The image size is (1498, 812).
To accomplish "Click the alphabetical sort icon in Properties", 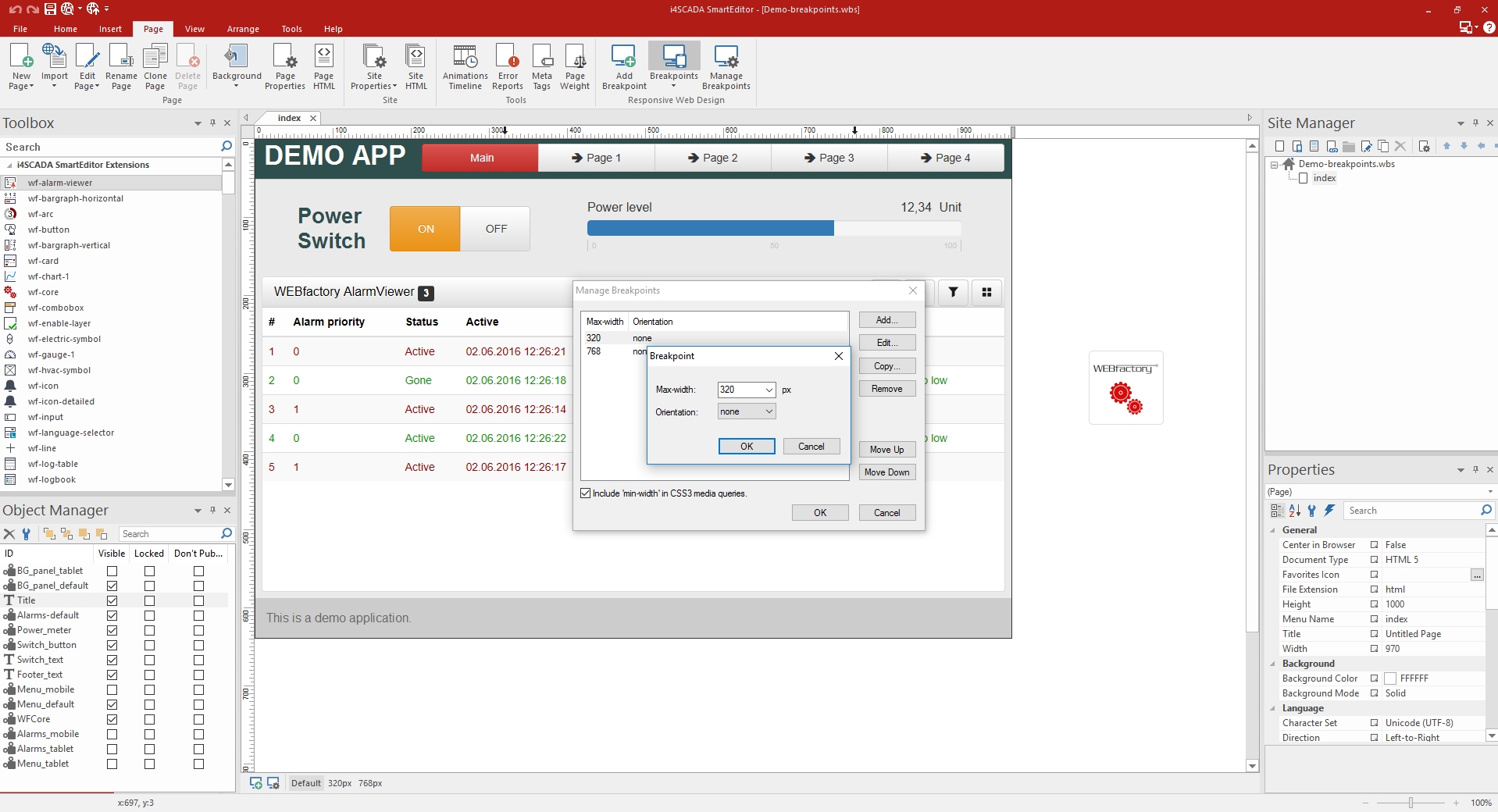I will (1294, 511).
